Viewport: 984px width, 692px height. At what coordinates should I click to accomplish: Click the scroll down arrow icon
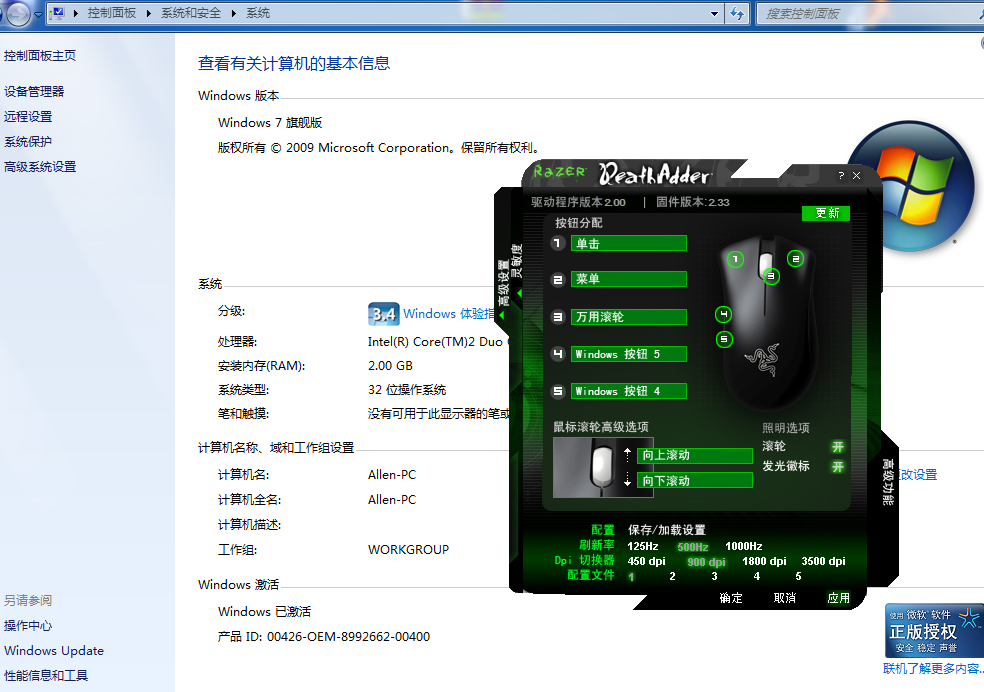[x=628, y=480]
